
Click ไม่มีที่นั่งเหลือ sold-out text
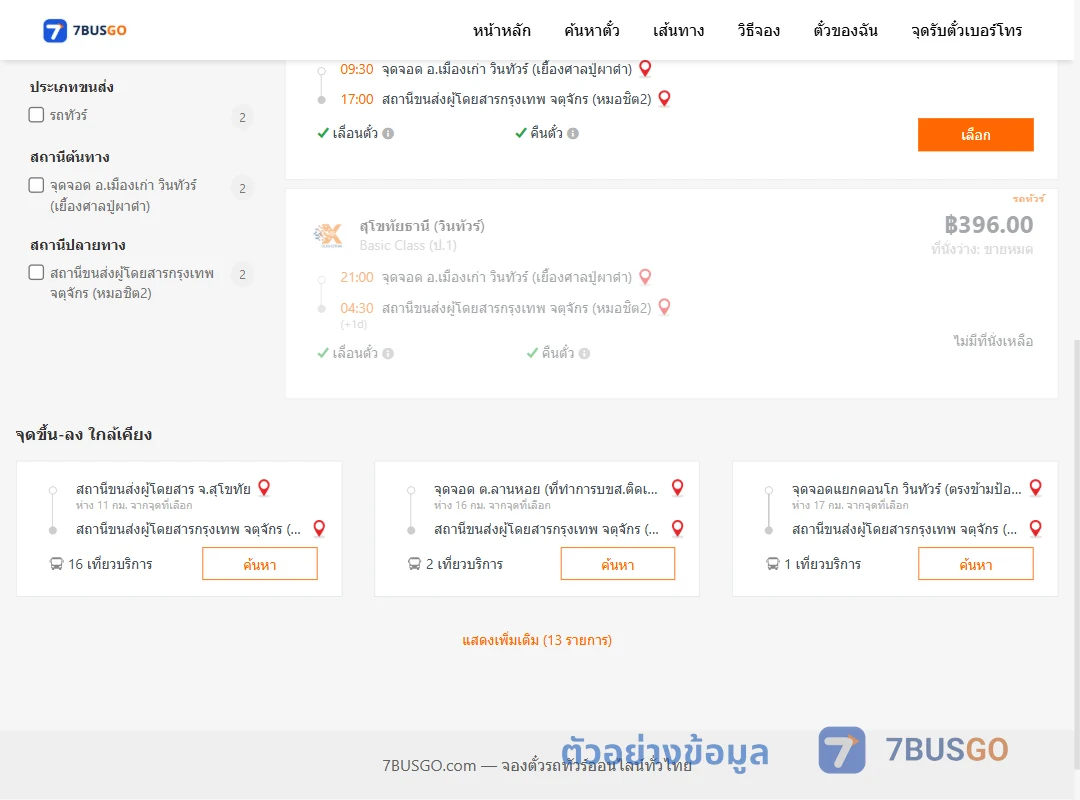[993, 341]
